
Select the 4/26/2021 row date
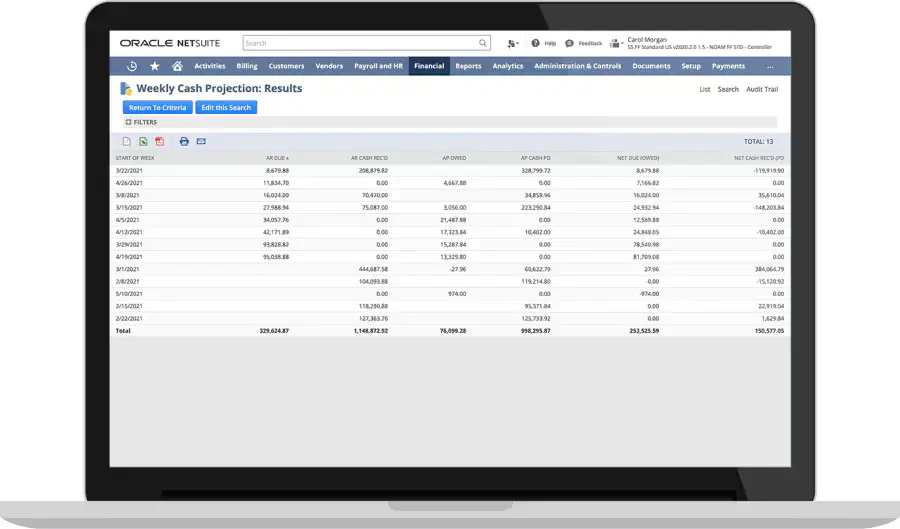coord(129,183)
